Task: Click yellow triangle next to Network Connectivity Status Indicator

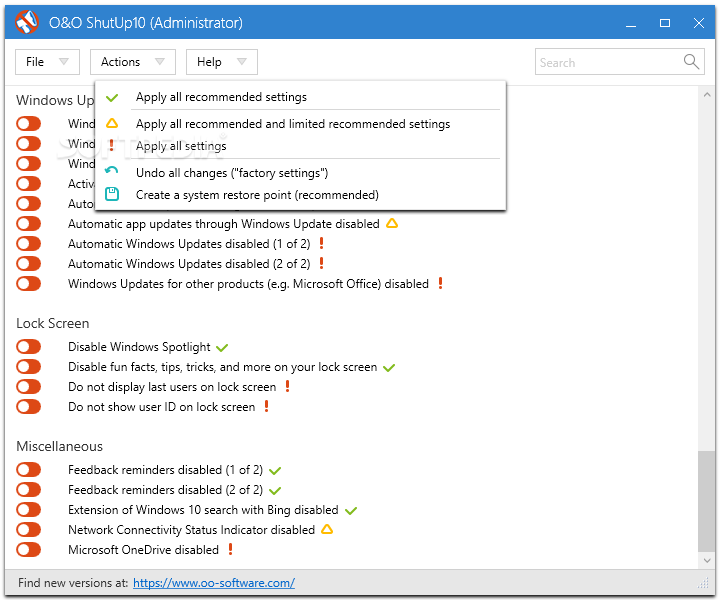Action: [x=327, y=530]
